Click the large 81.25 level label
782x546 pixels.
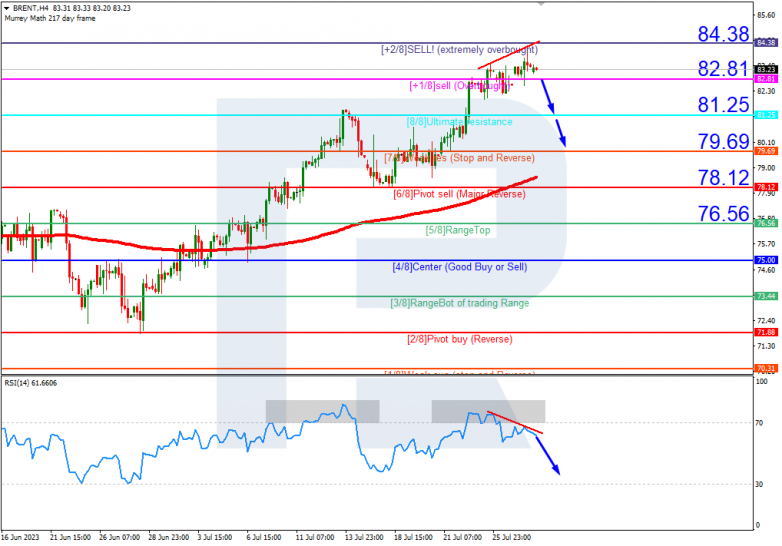pyautogui.click(x=723, y=105)
